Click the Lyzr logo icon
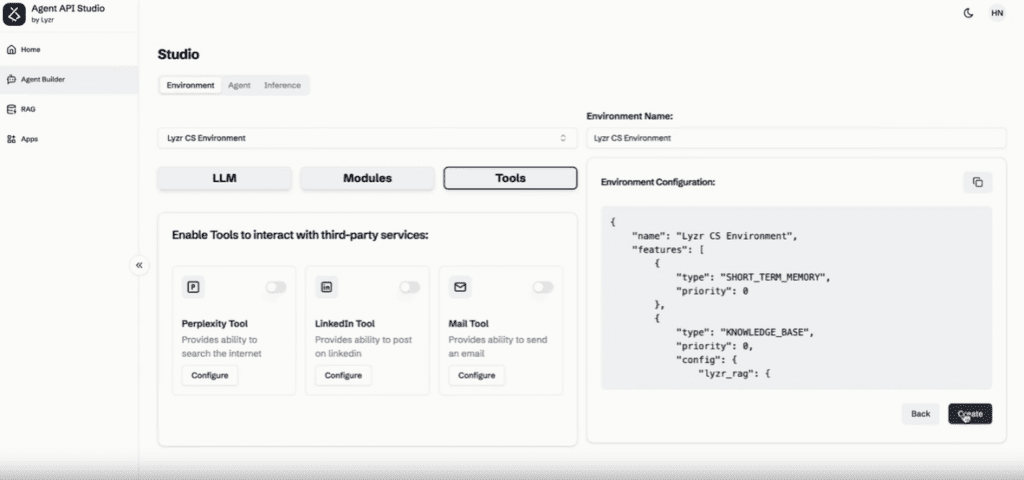Viewport: 1024px width, 480px height. tap(14, 14)
